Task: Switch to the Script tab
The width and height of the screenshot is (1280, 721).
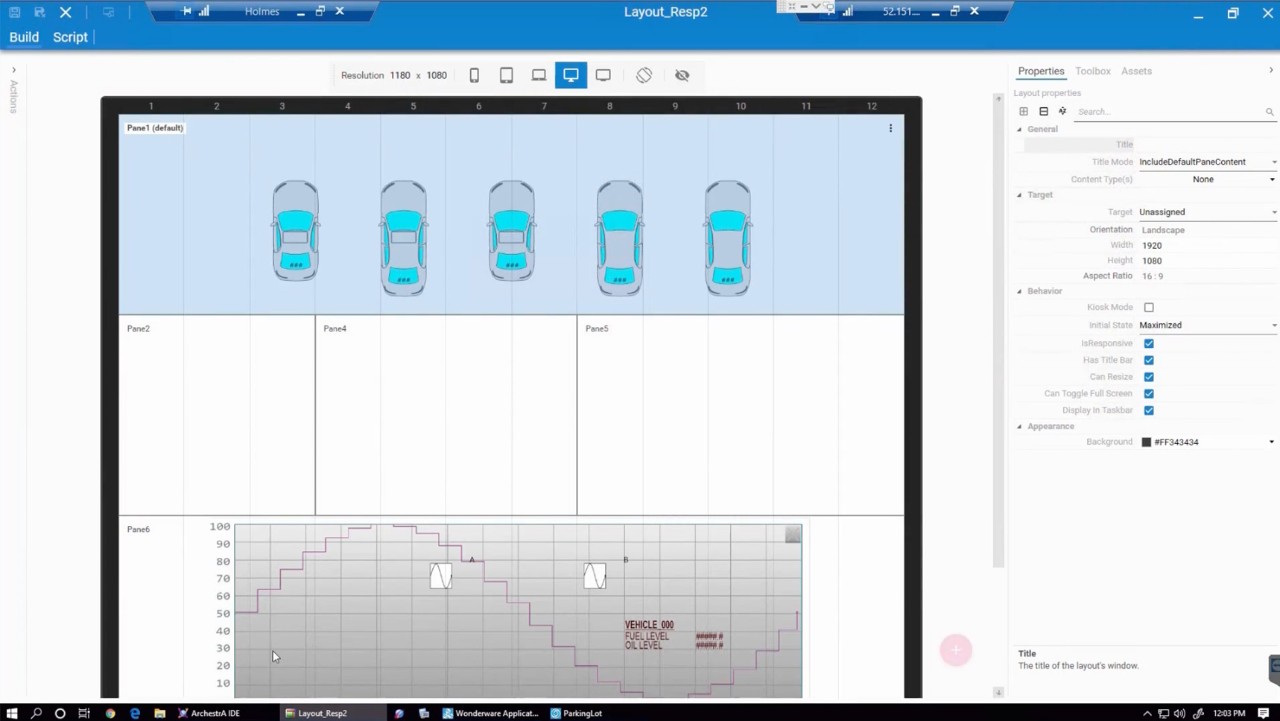Action: click(70, 37)
